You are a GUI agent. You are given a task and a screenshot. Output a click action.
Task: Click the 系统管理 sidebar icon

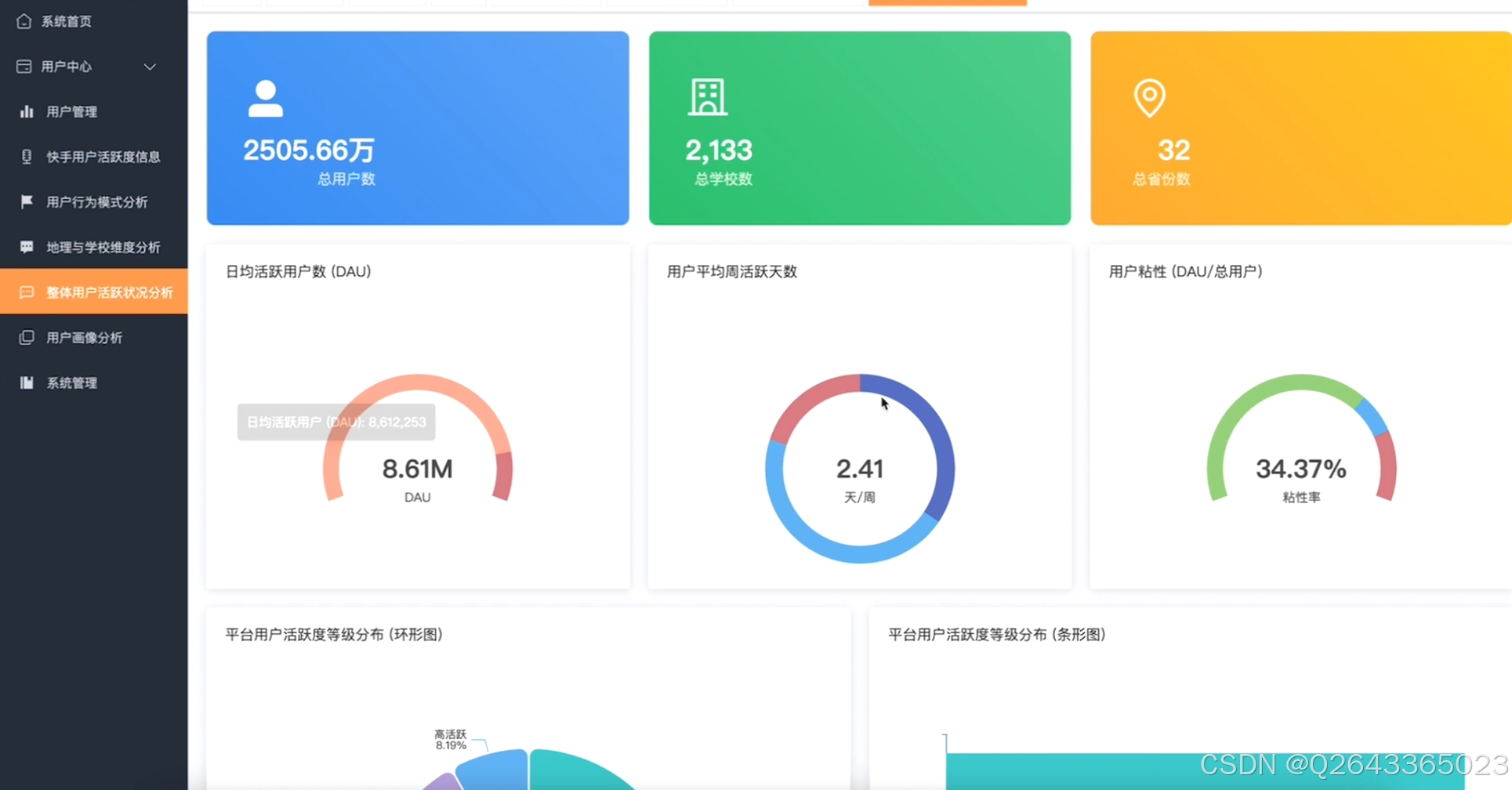tap(26, 382)
